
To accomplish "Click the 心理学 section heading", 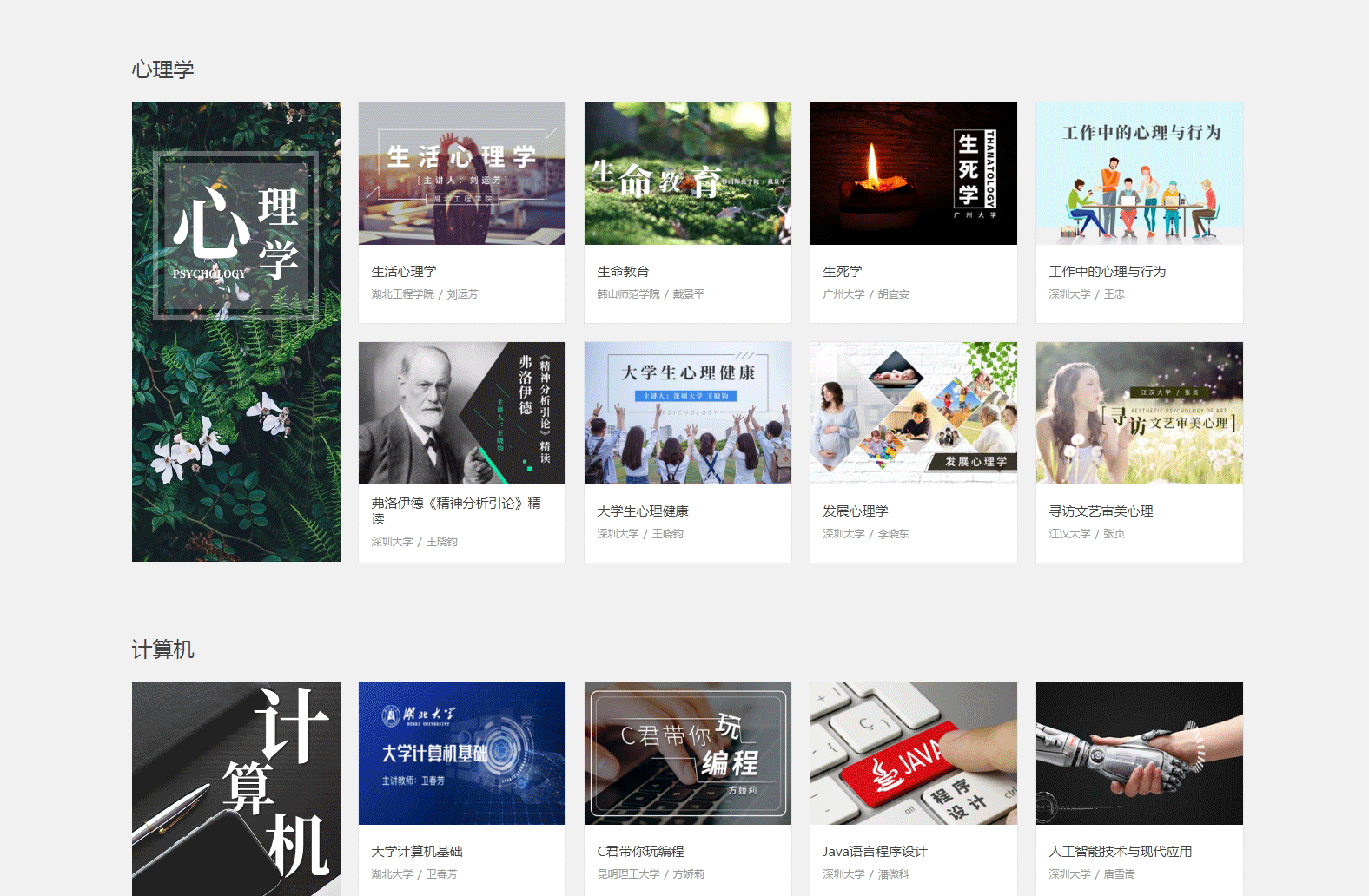I will click(163, 69).
